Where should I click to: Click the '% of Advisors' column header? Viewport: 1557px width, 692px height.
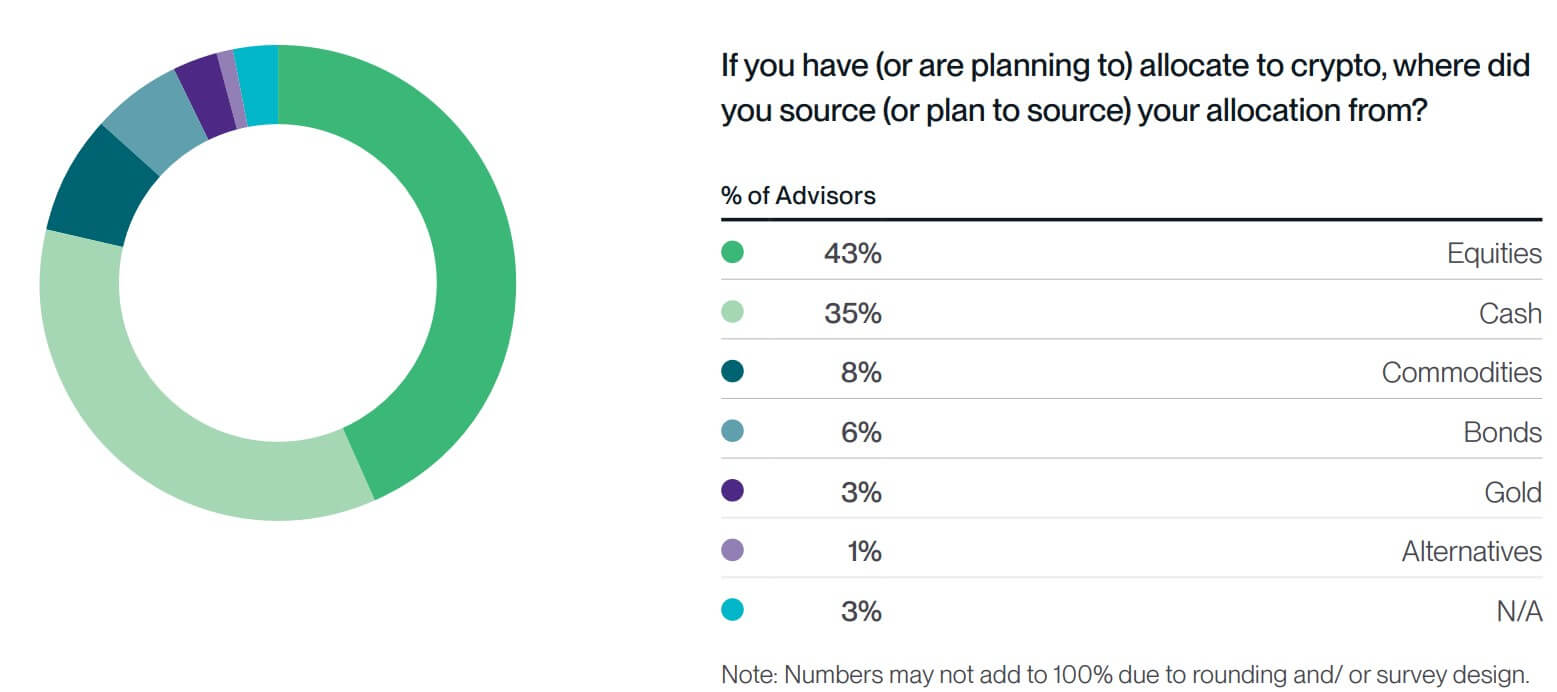(x=798, y=195)
